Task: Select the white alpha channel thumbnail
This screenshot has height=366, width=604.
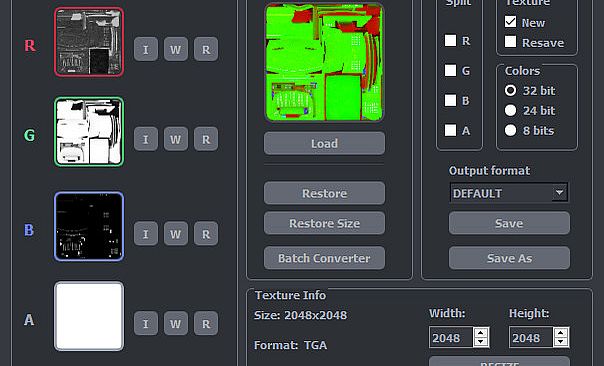Action: (89, 316)
